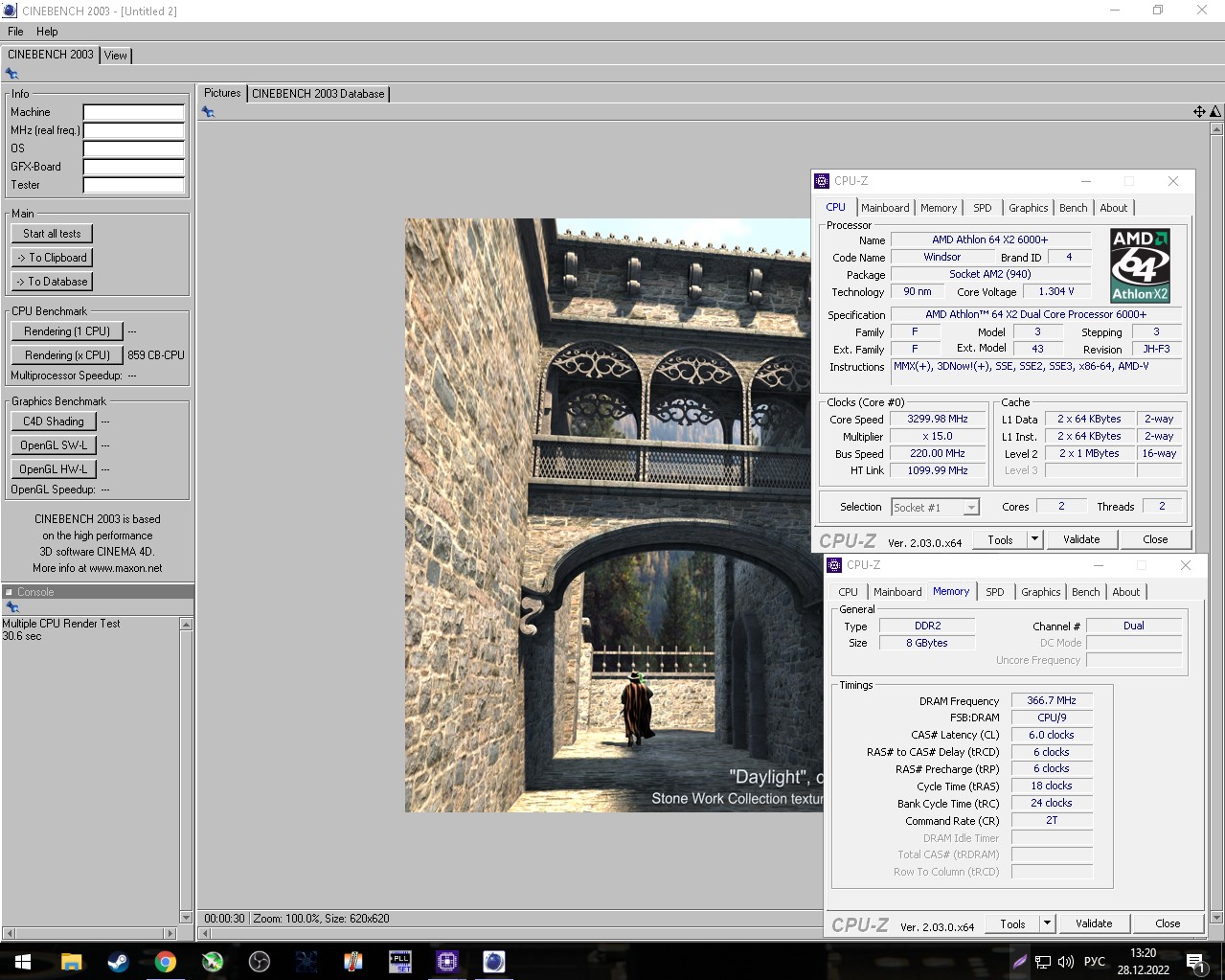Switch to the Mainboard tab in the upper CPU-Z window
The image size is (1225, 980).
885,208
